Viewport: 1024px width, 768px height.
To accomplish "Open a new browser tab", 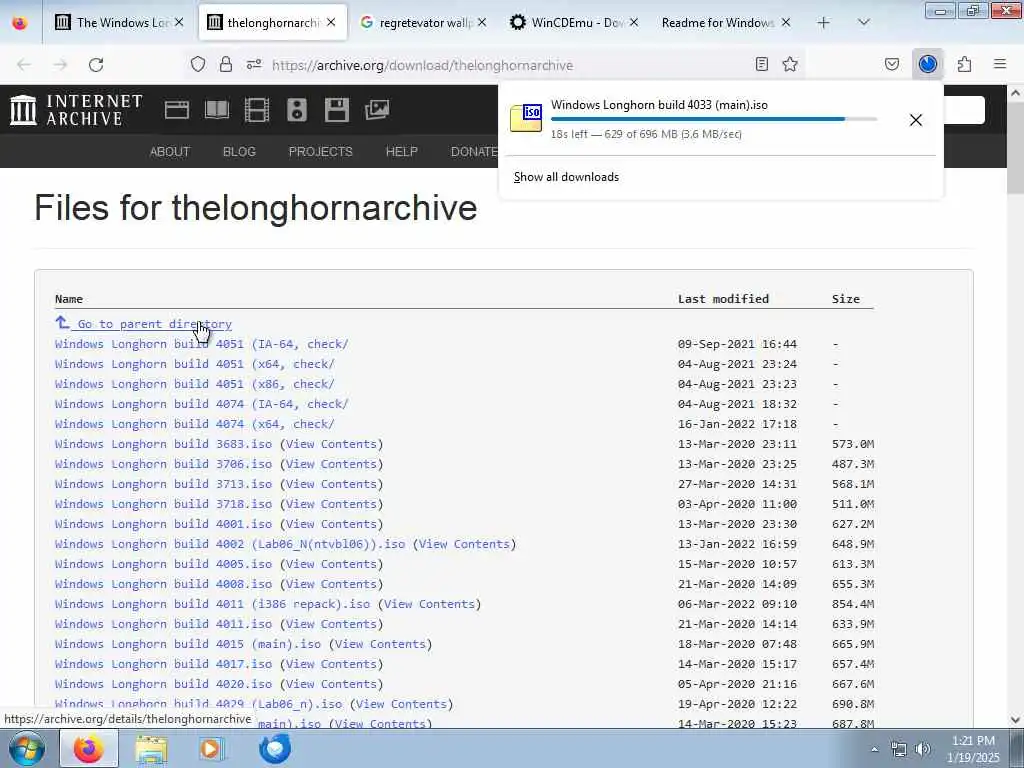I will (x=824, y=23).
